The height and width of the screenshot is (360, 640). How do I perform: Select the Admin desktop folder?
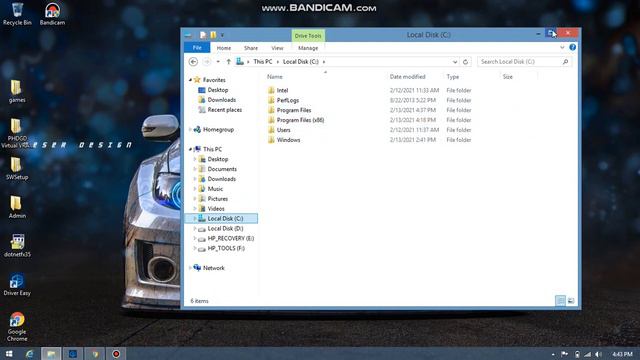(17, 207)
